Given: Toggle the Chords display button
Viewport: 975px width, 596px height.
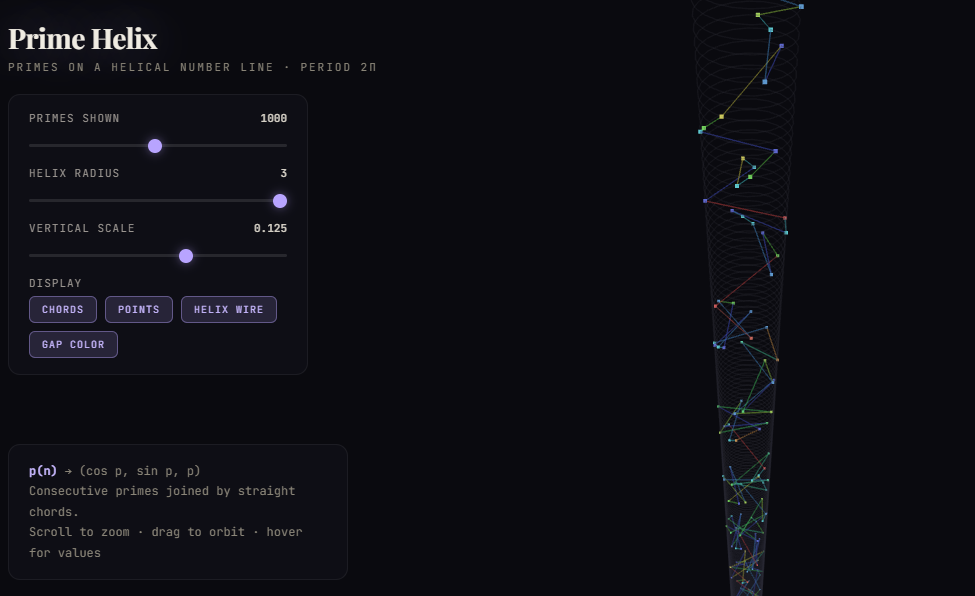Looking at the screenshot, I should (x=63, y=310).
